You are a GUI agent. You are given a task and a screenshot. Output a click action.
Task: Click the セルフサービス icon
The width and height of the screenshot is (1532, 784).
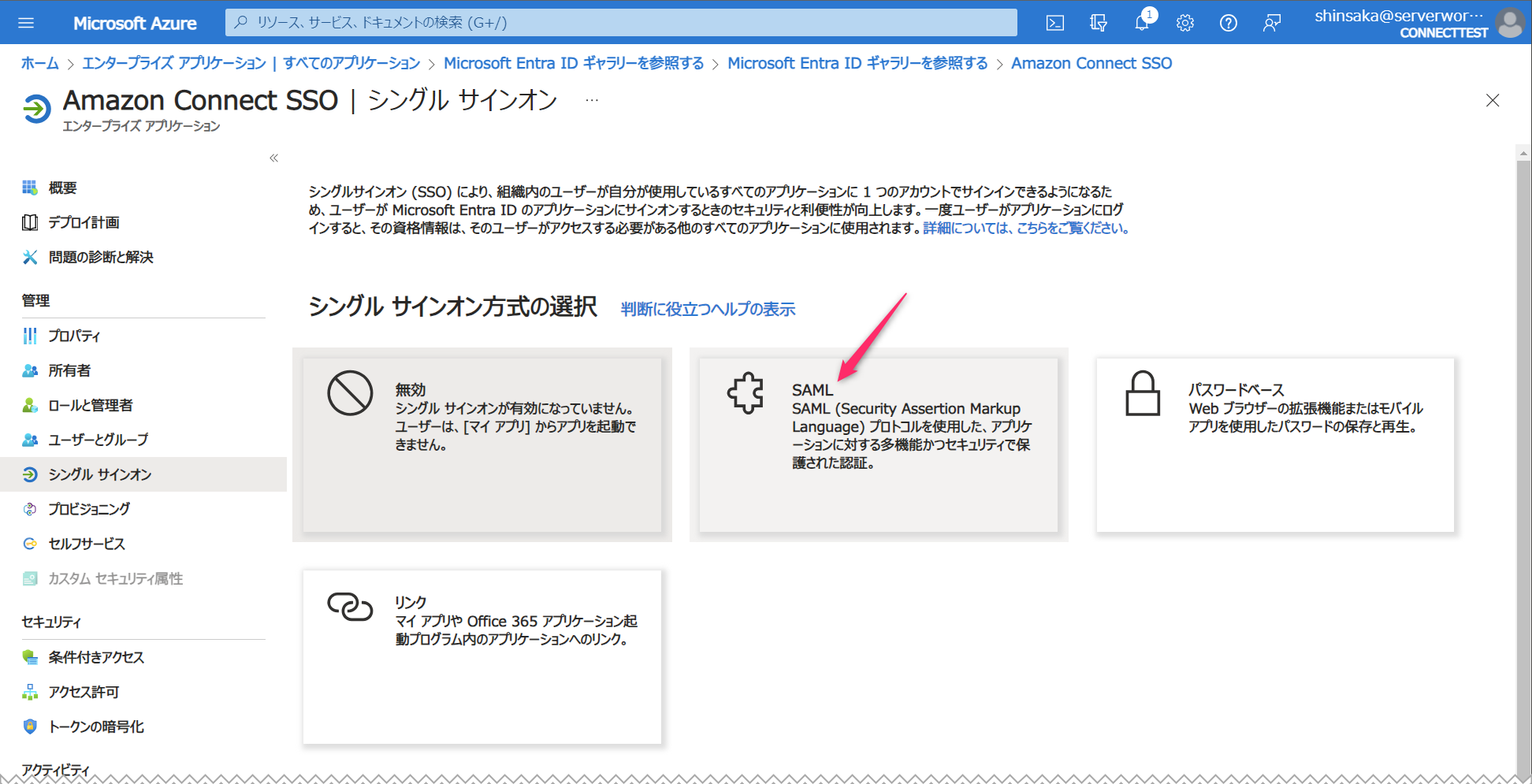click(x=30, y=544)
